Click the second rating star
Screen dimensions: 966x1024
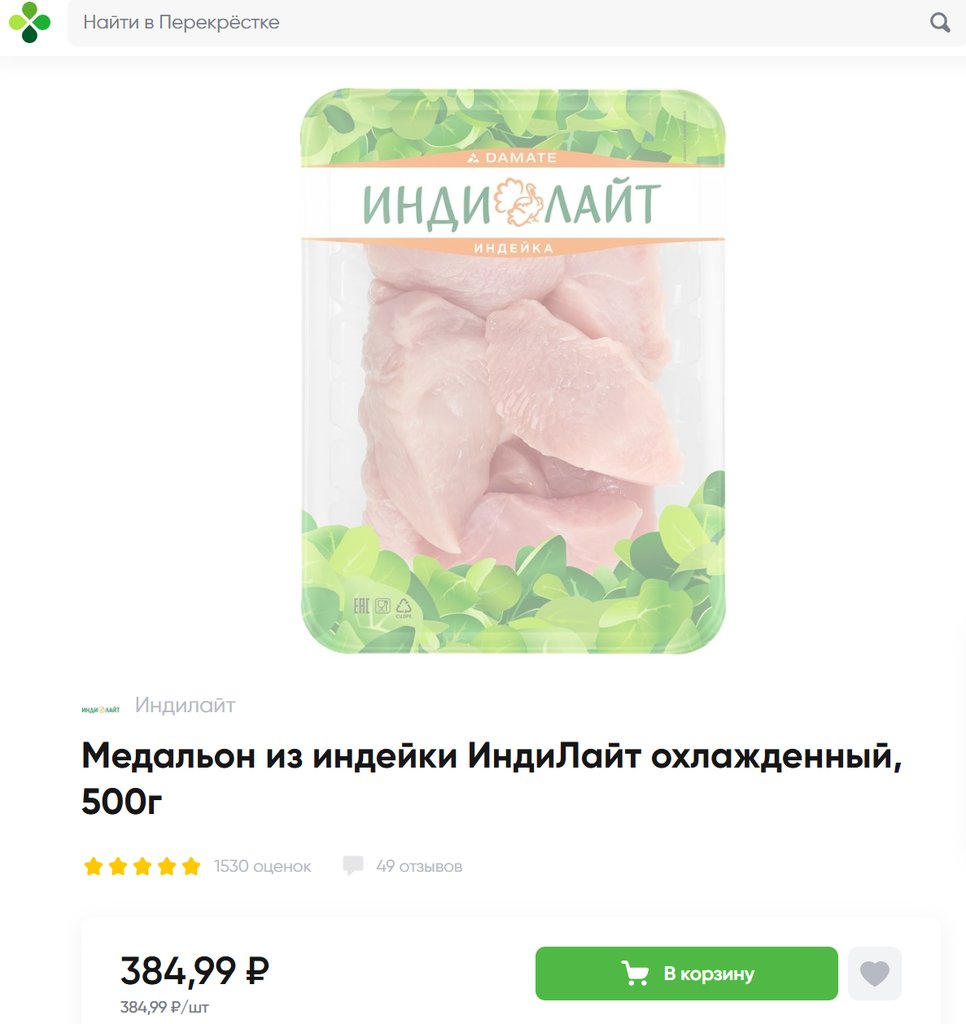click(118, 867)
